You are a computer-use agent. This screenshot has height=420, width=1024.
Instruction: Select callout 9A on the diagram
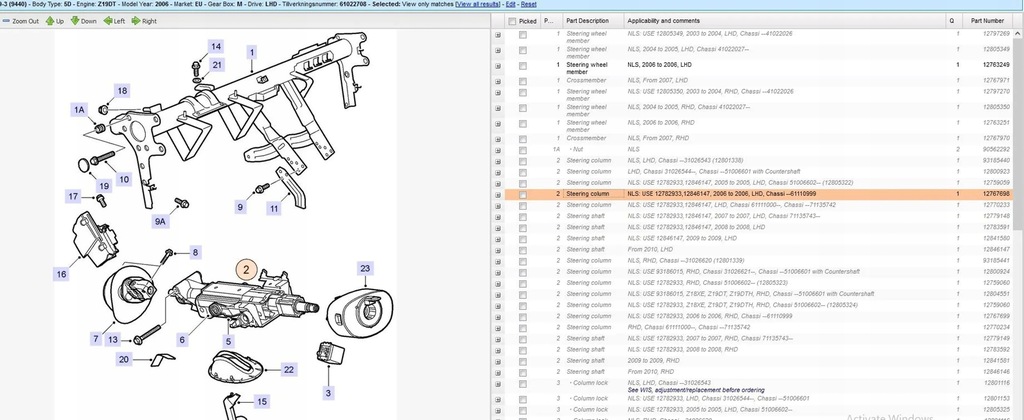[x=160, y=222]
